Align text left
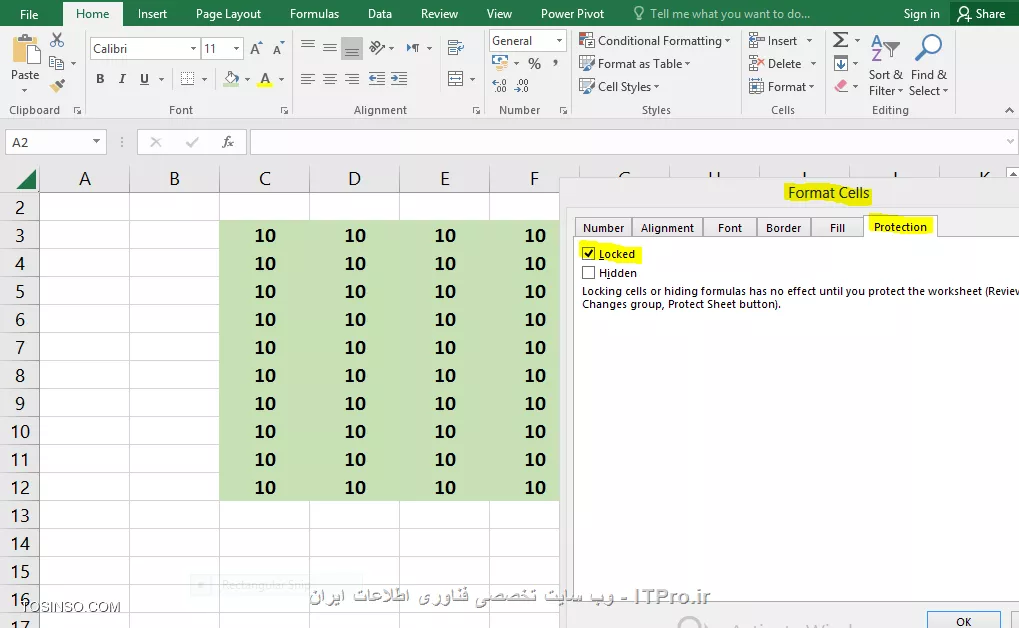 pos(308,79)
